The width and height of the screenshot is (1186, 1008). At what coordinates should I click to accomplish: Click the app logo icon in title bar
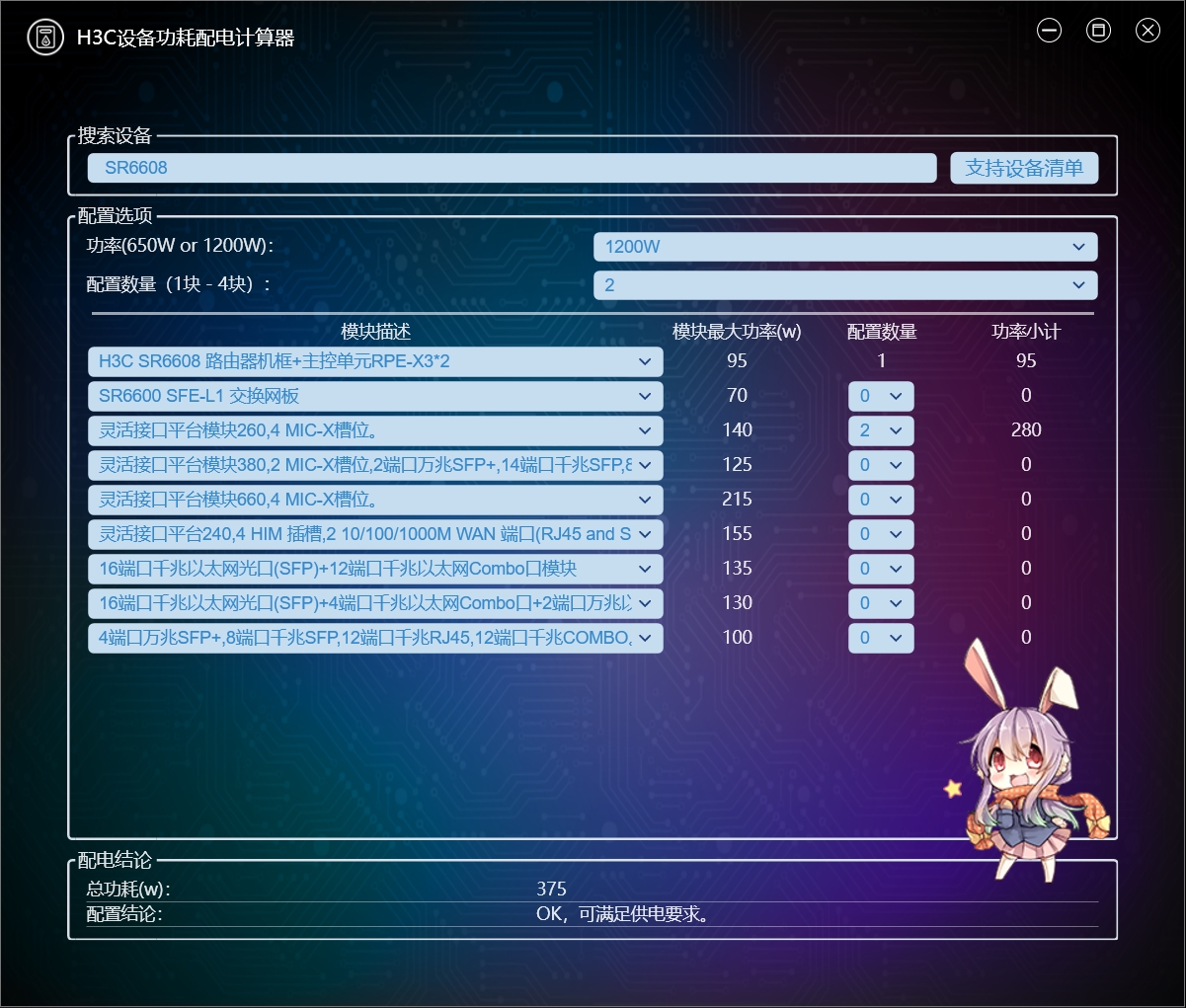45,38
